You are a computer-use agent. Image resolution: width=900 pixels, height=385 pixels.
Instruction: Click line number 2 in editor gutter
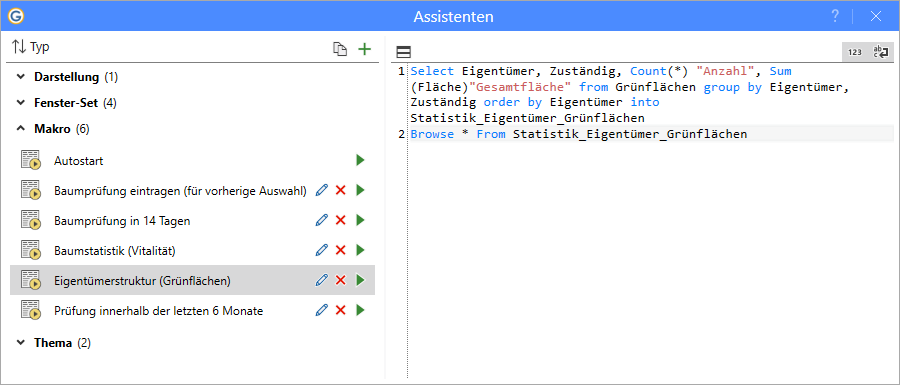(x=402, y=134)
